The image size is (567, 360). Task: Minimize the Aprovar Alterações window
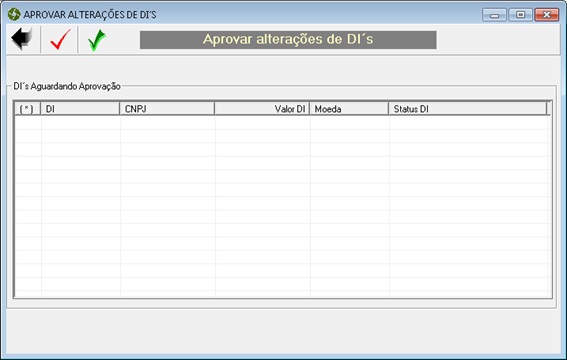(x=494, y=15)
